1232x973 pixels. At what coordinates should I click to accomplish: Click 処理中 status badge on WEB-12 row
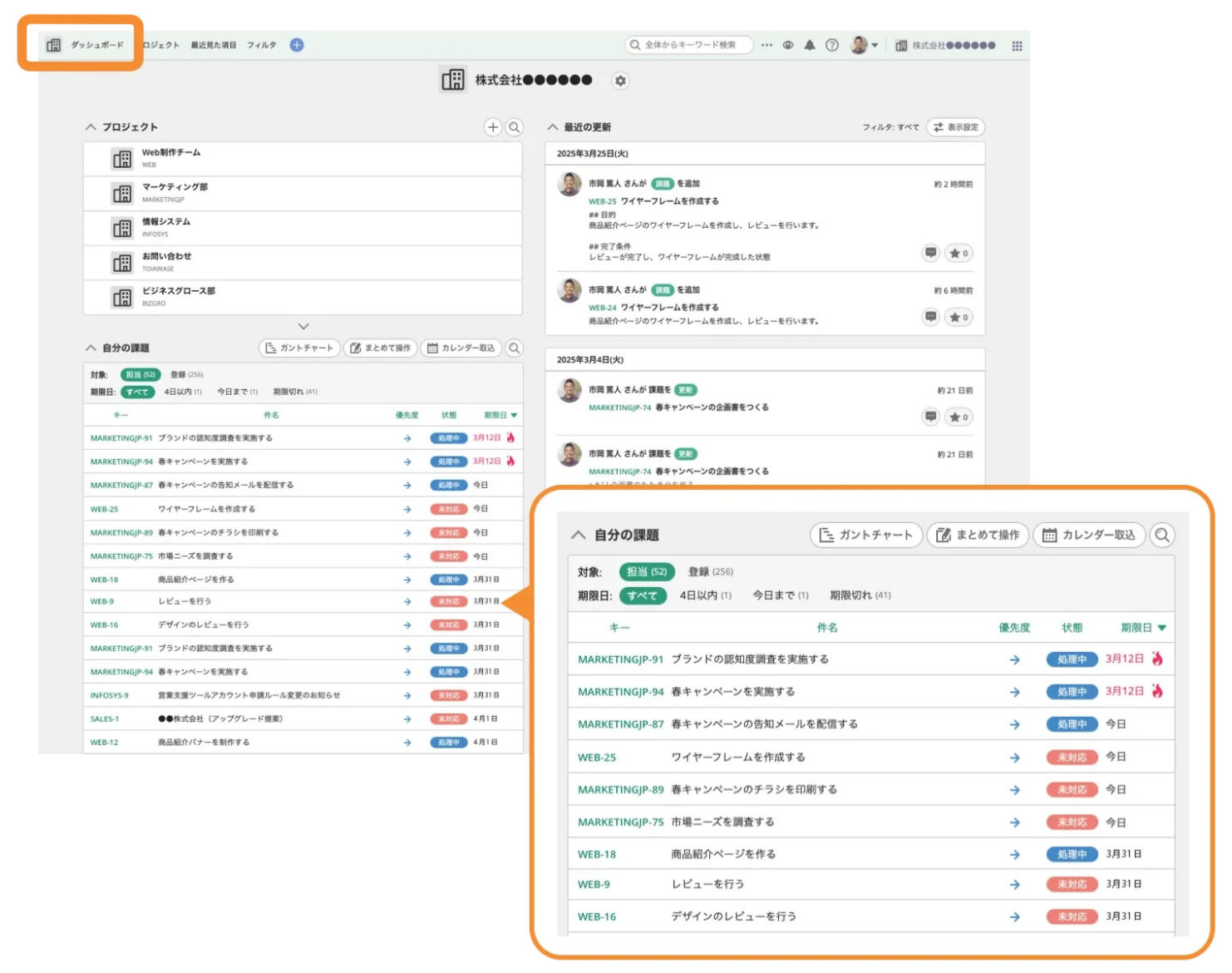(449, 743)
